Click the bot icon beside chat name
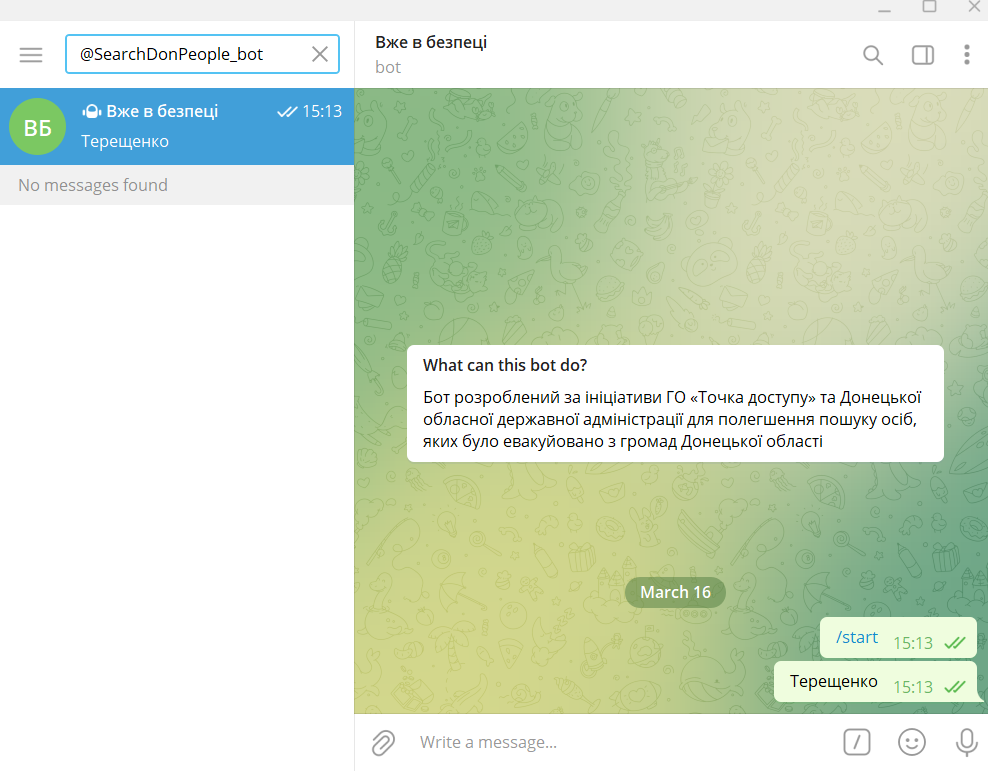Viewport: 988px width, 771px height. [92, 111]
